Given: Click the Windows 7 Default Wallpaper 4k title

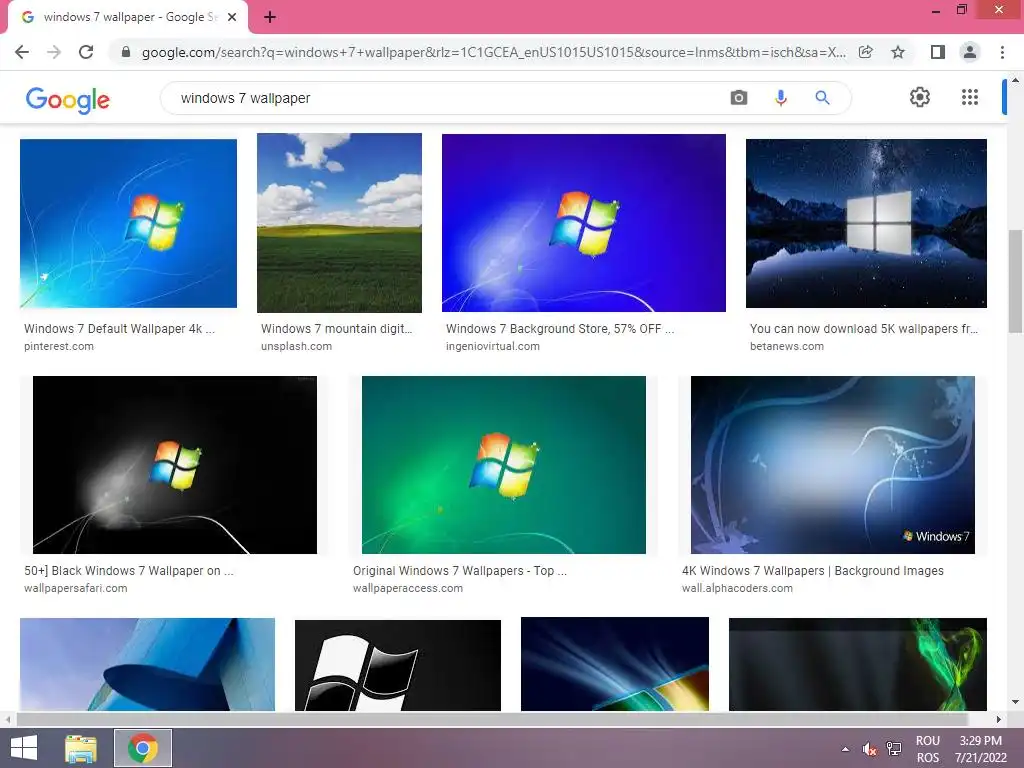Looking at the screenshot, I should 120,328.
